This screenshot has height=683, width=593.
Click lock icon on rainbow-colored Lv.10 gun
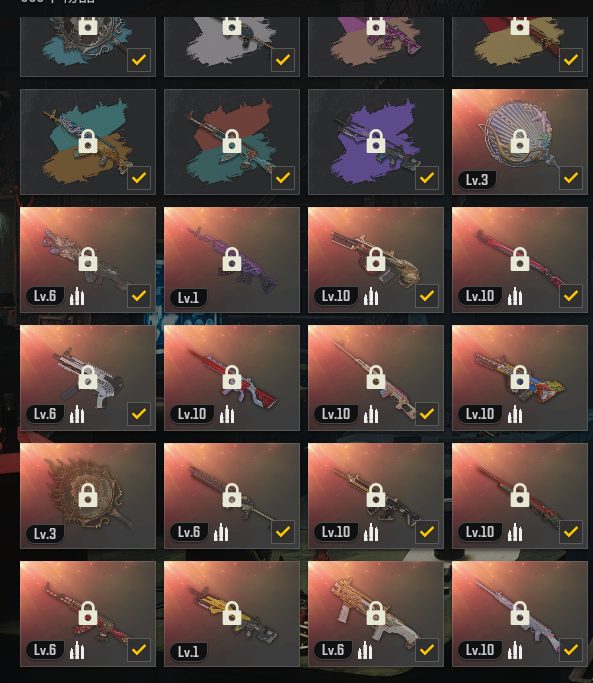(x=520, y=377)
